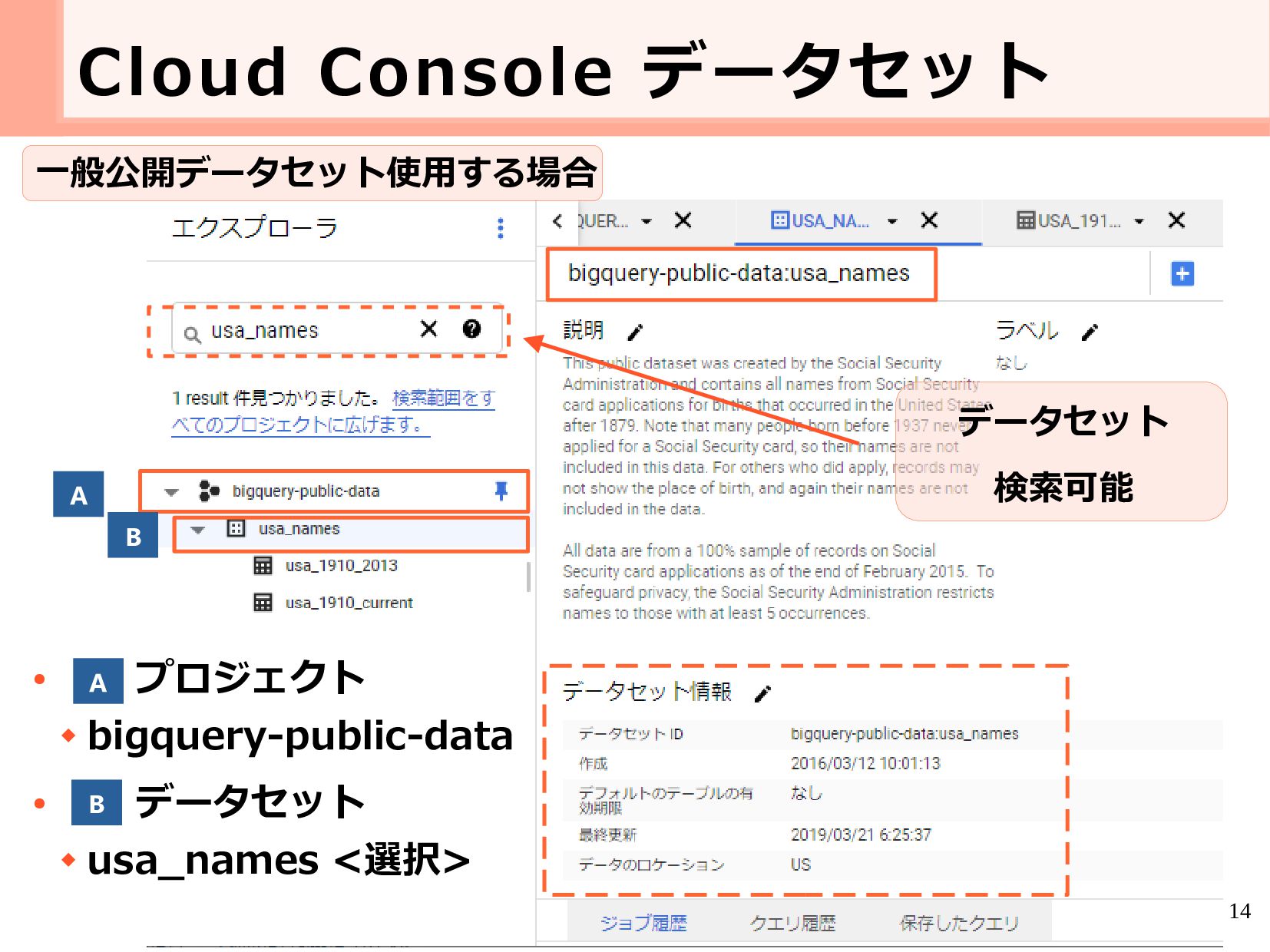Collapse the bigquery-public-data project node
Screen dimensions: 1270x952
click(172, 491)
